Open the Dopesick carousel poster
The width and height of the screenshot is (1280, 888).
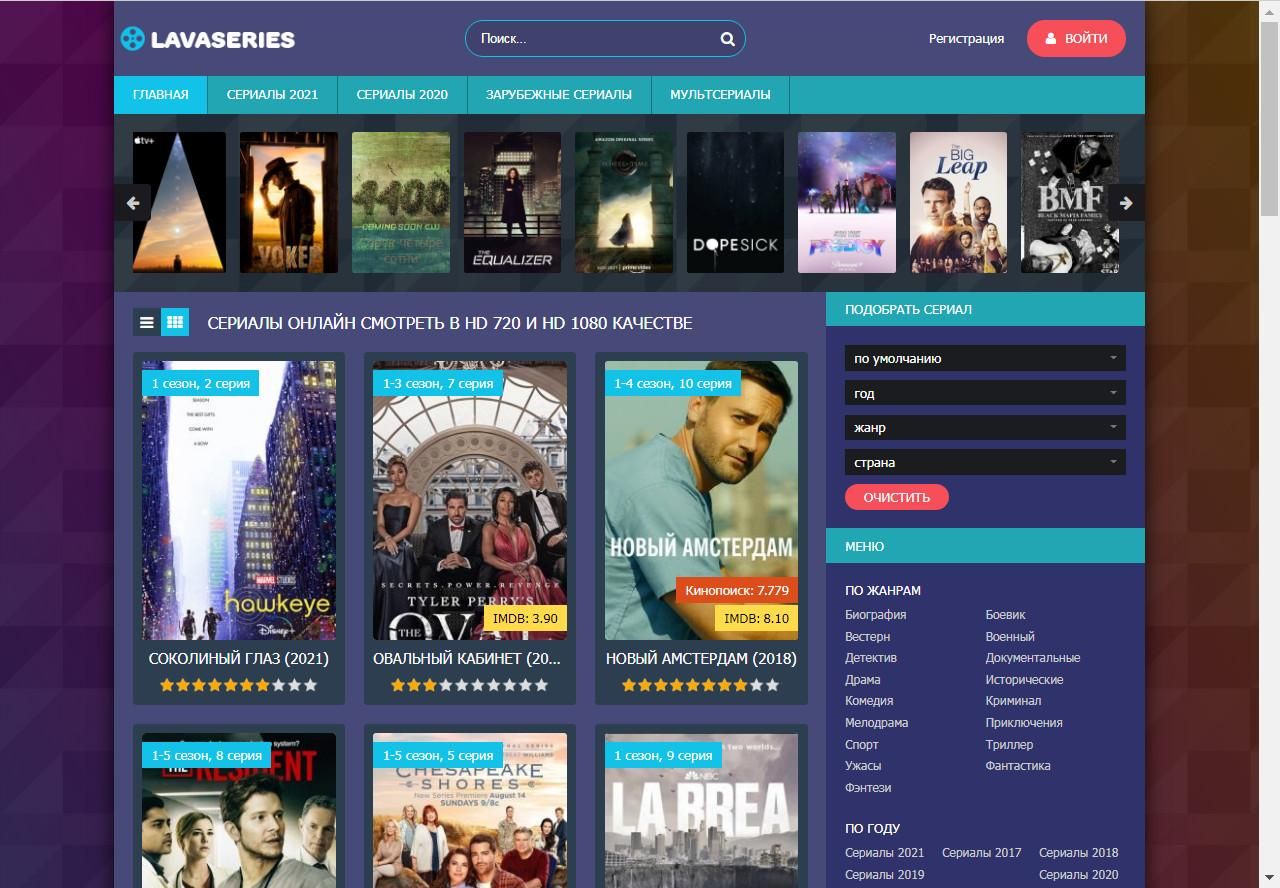[x=735, y=203]
